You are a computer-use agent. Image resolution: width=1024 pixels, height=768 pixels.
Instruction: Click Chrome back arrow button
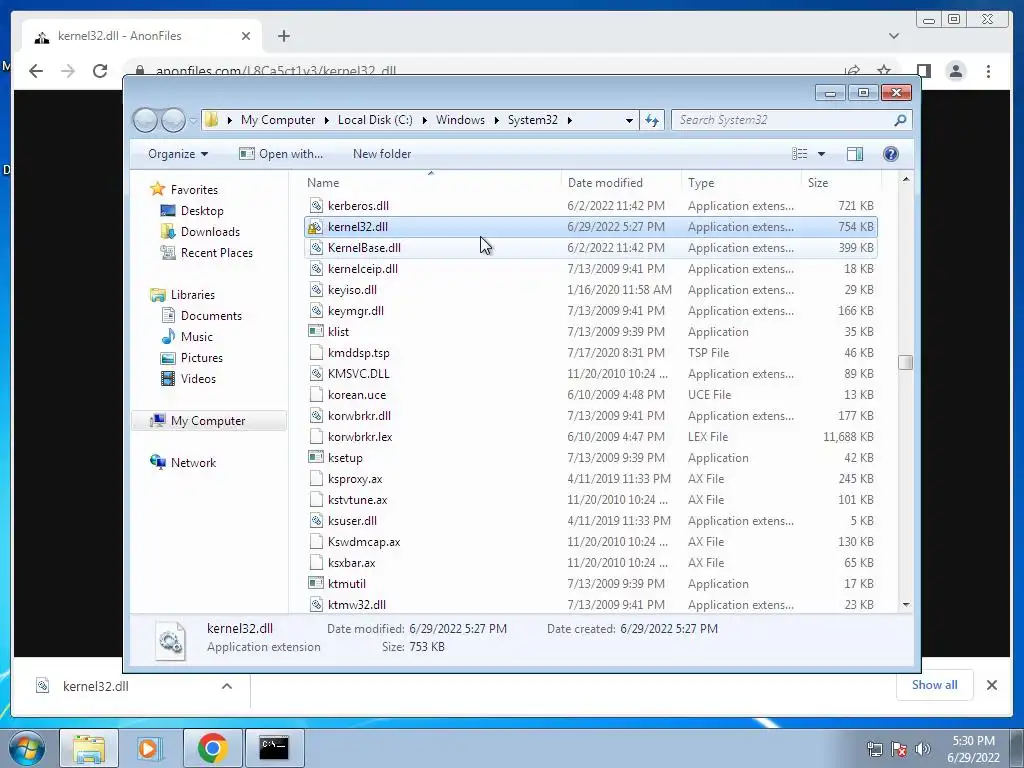point(36,71)
